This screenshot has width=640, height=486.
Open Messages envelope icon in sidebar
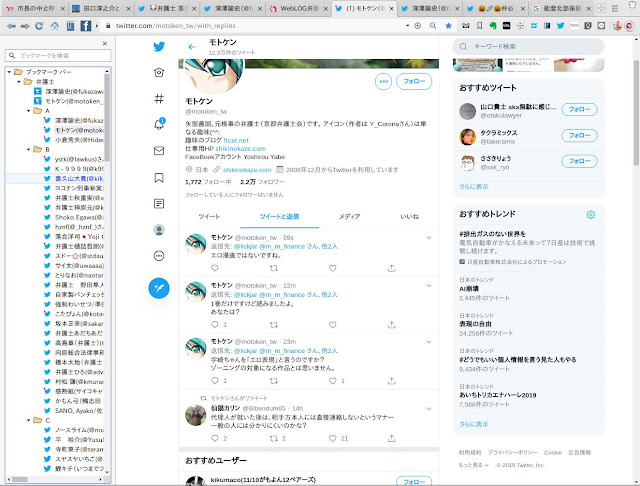tap(159, 151)
